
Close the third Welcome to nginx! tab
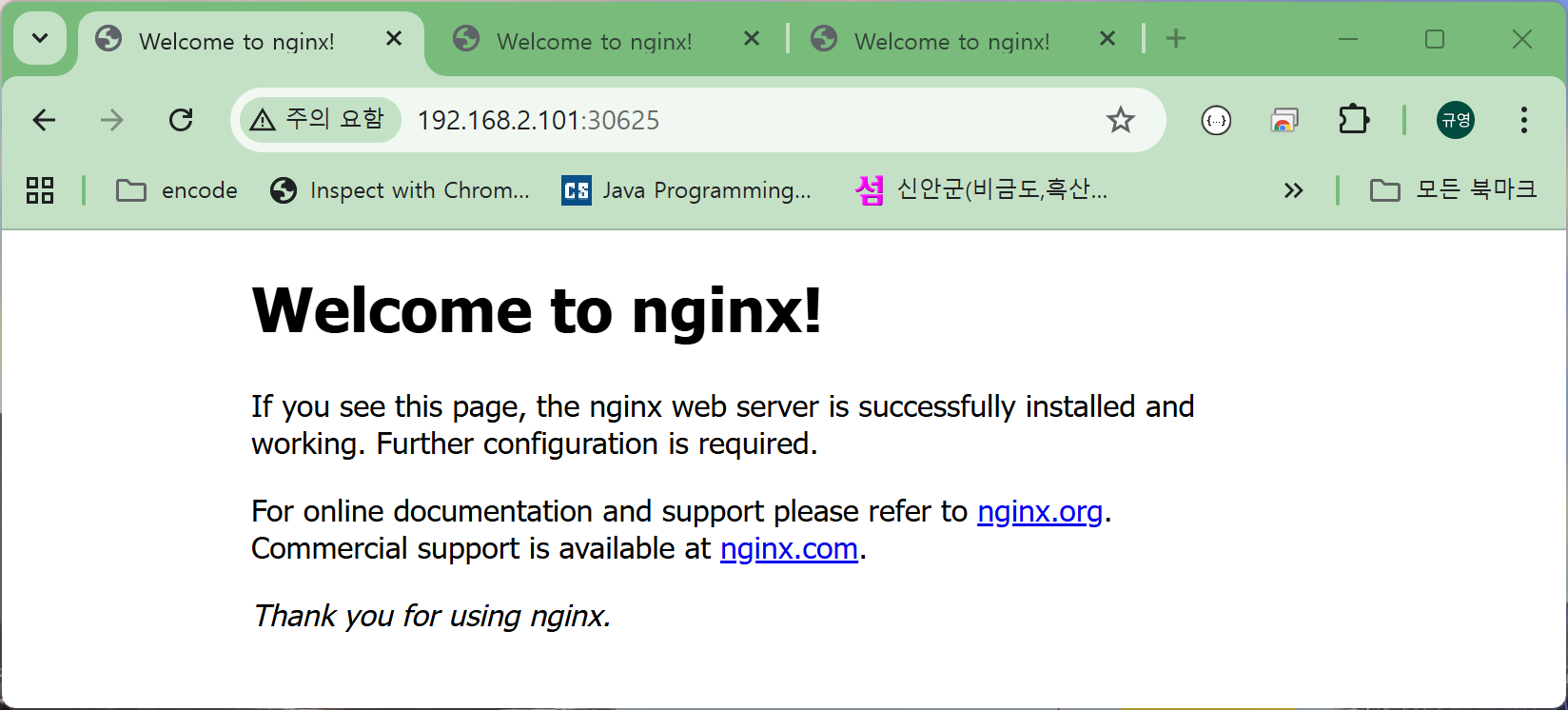point(1107,39)
